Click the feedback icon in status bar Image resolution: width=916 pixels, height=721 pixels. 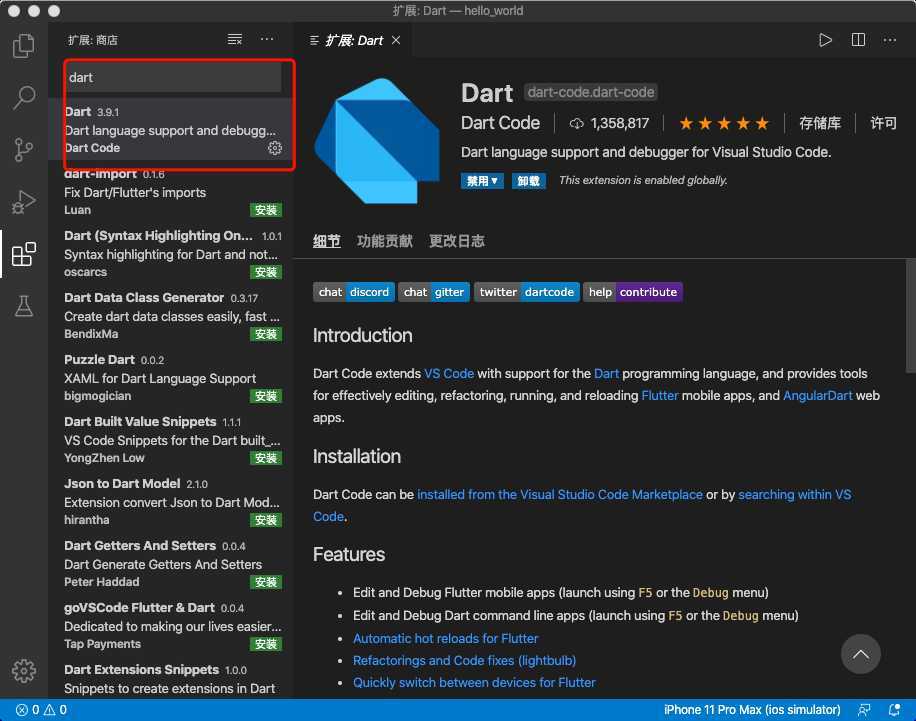point(864,710)
